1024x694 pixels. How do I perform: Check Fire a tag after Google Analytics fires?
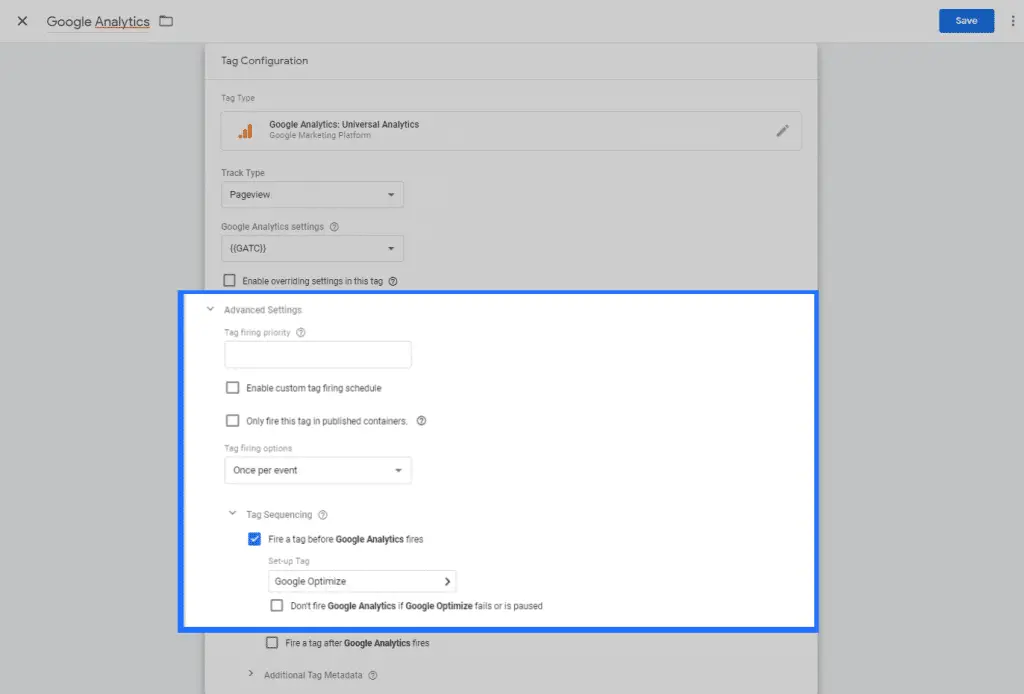click(x=272, y=642)
